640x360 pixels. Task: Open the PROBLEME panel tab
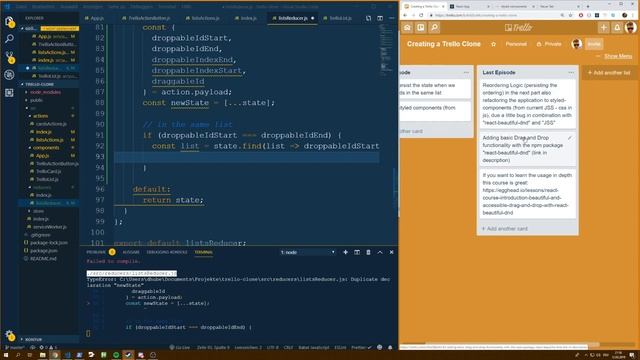click(x=96, y=252)
